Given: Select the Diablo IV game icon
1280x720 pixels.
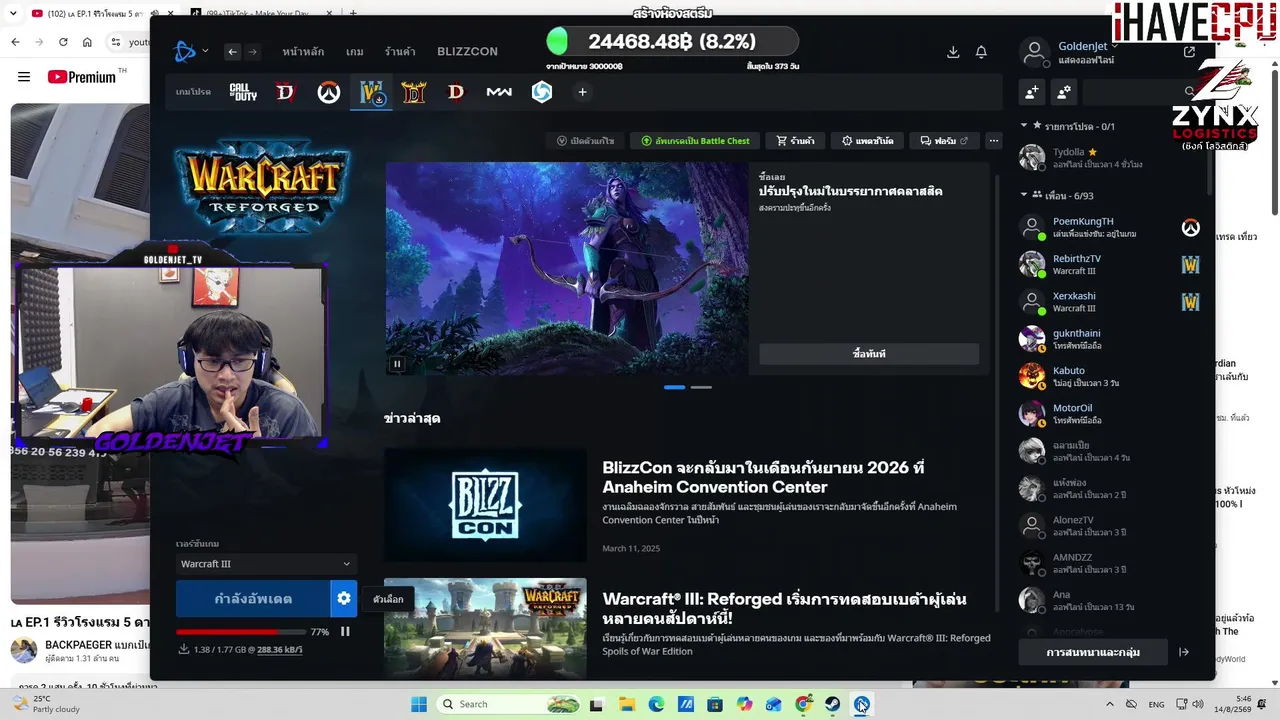Looking at the screenshot, I should 286,92.
